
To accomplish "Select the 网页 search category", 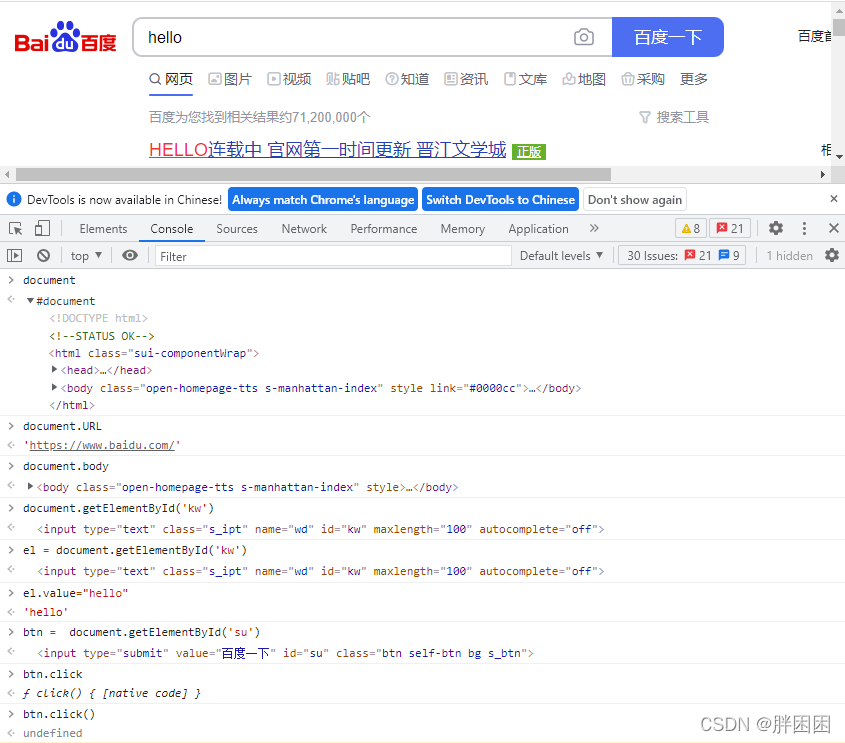I will (x=171, y=79).
